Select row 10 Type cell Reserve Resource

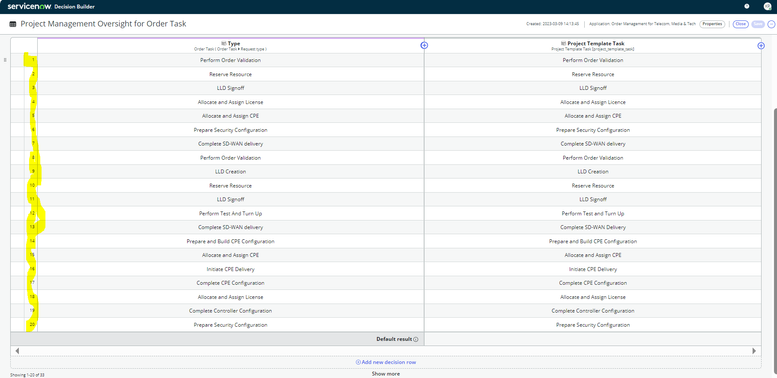[x=230, y=186]
